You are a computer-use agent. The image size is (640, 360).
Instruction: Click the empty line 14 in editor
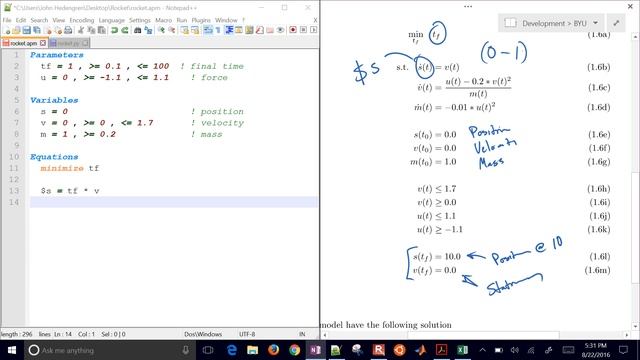[x=173, y=202]
